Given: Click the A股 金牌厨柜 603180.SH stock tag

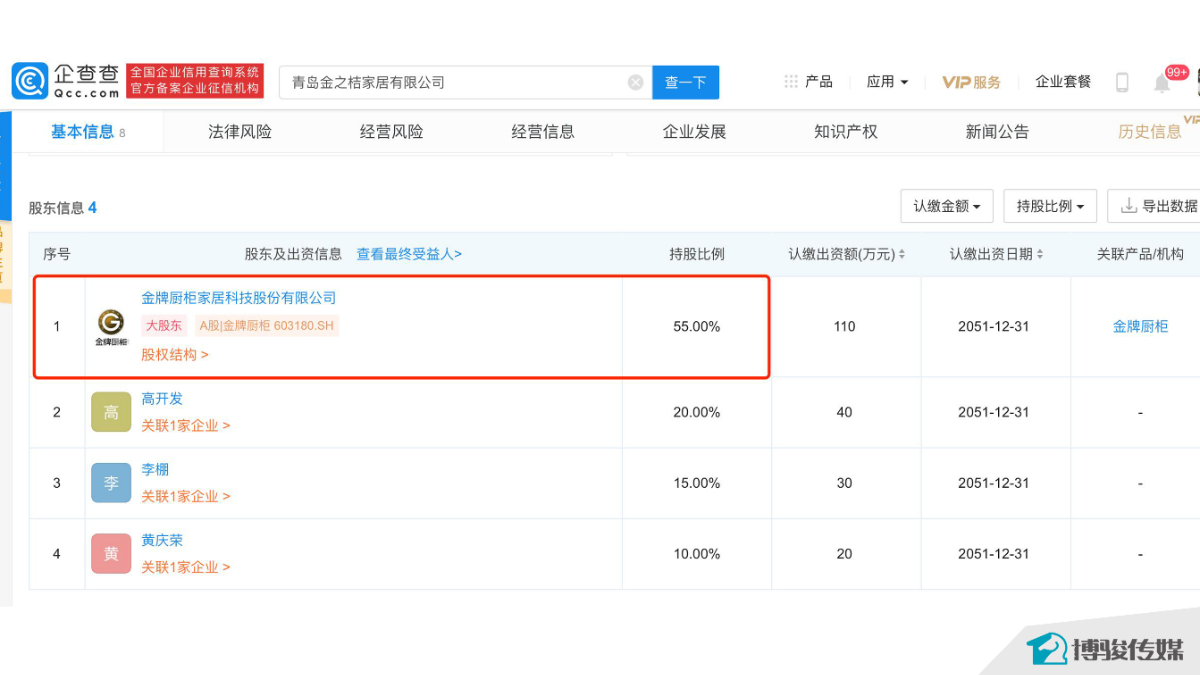Looking at the screenshot, I should (x=267, y=325).
